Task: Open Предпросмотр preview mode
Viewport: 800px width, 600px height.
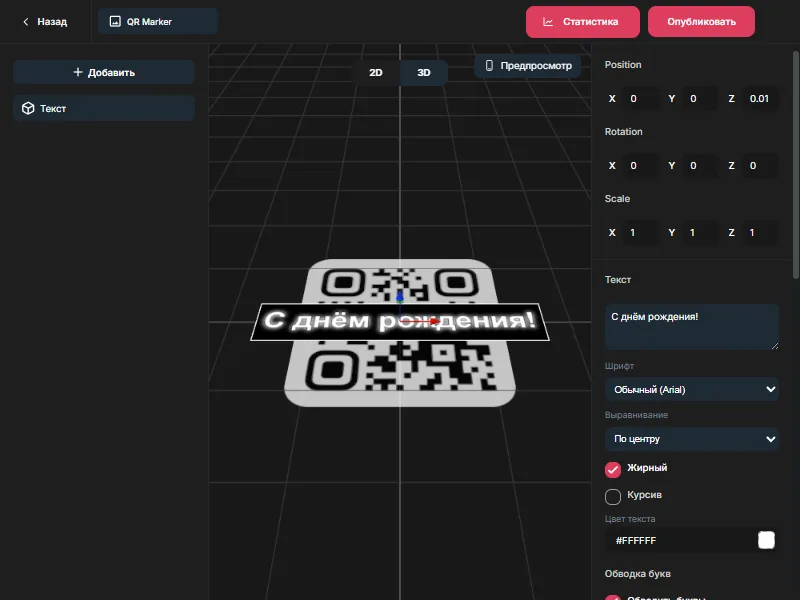Action: pos(528,66)
